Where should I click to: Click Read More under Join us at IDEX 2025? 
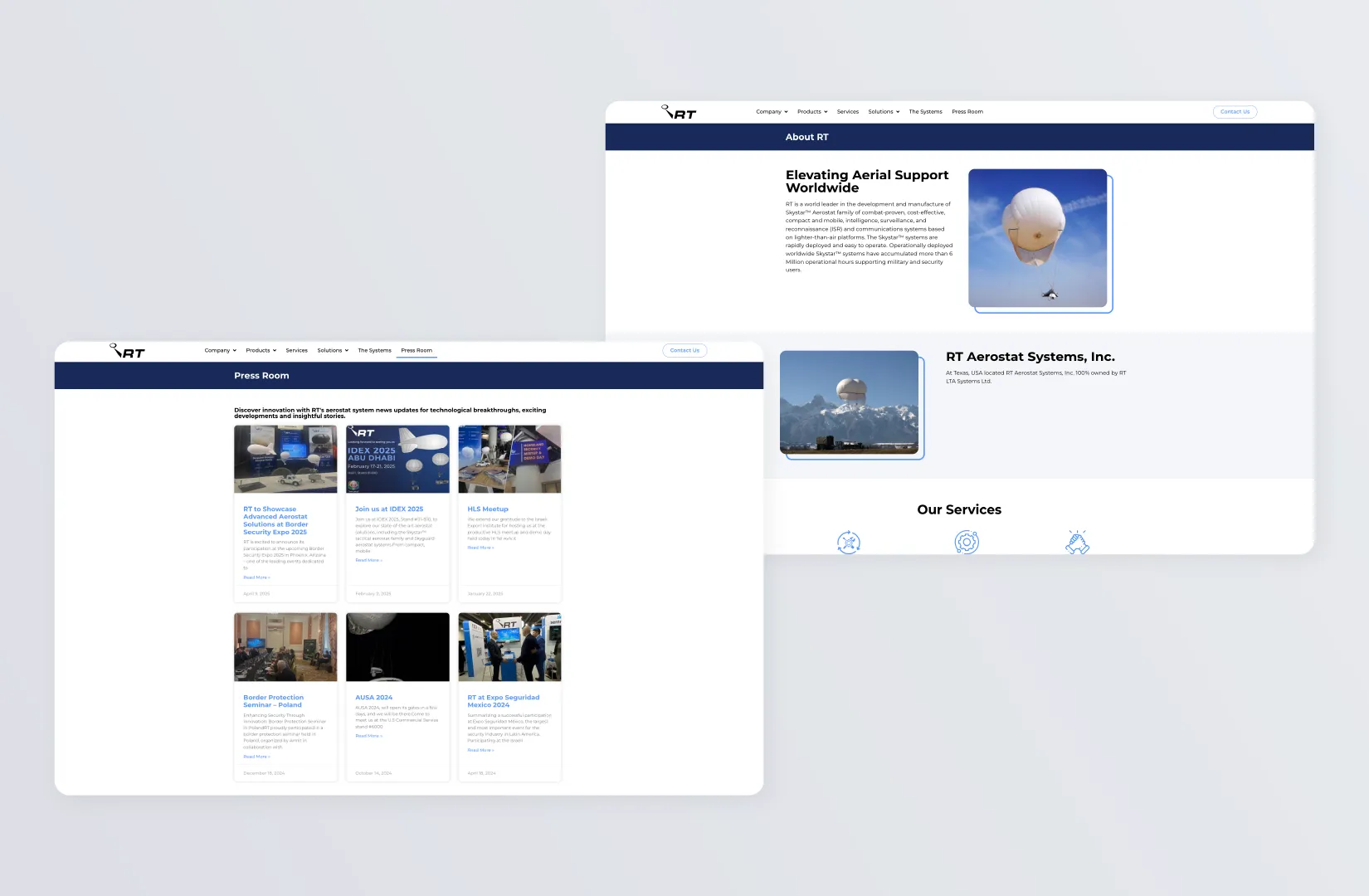[x=368, y=560]
